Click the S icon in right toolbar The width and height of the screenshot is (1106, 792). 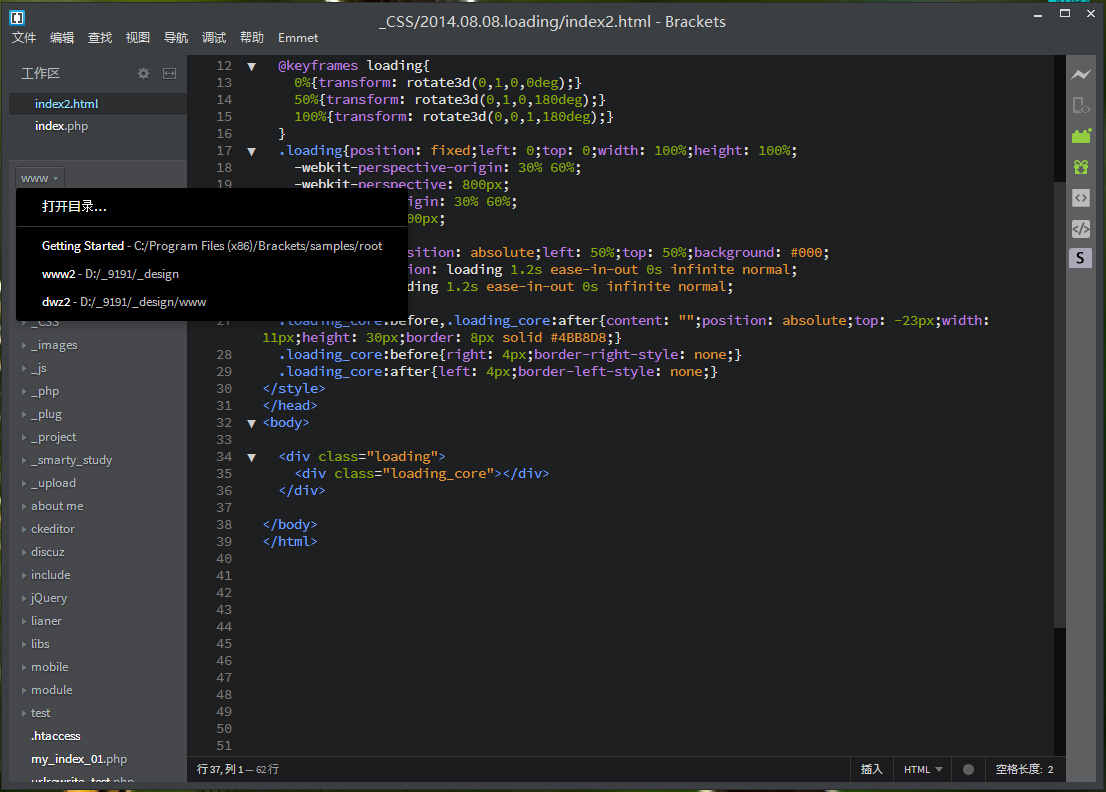(1080, 258)
